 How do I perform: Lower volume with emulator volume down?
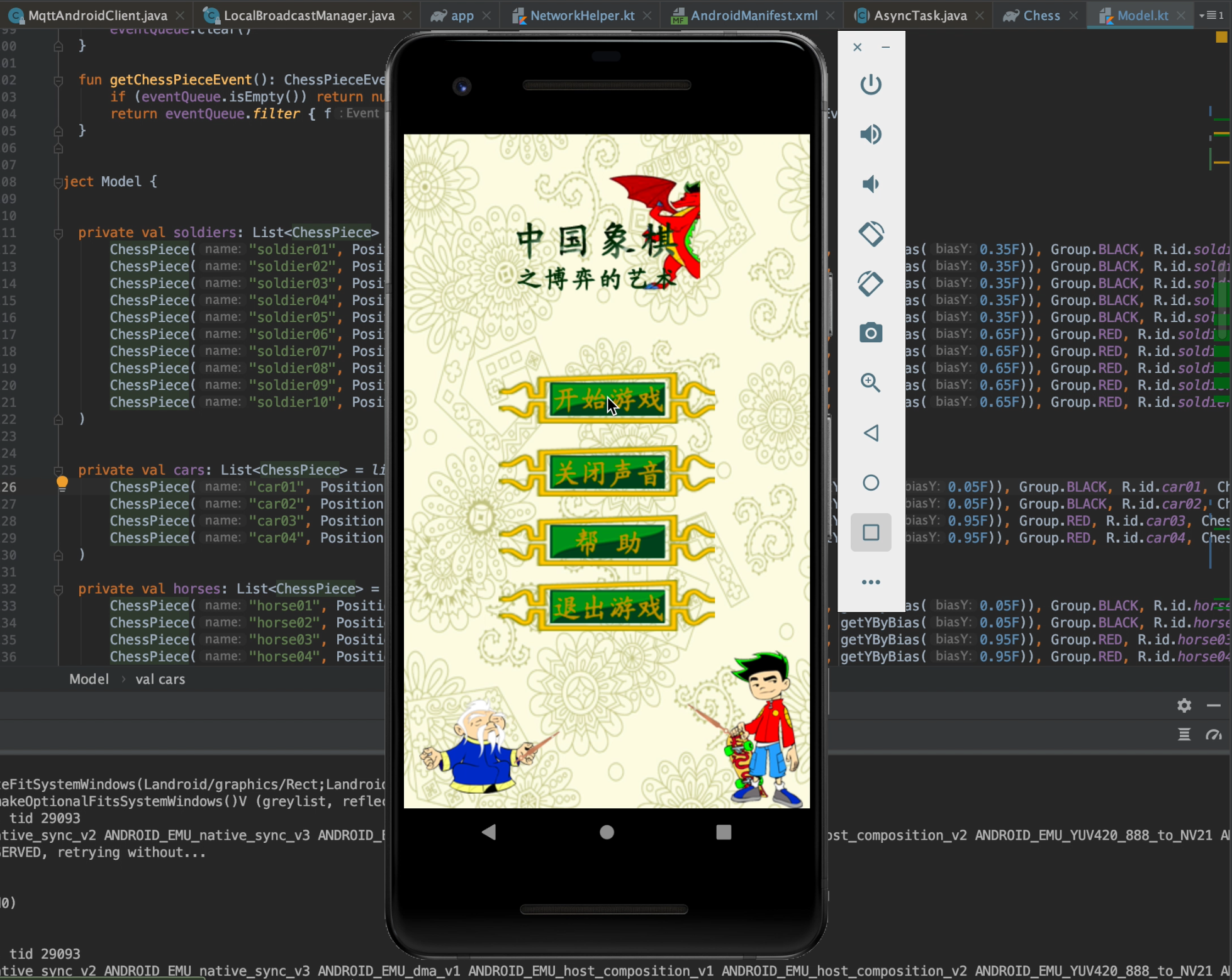coord(871,184)
